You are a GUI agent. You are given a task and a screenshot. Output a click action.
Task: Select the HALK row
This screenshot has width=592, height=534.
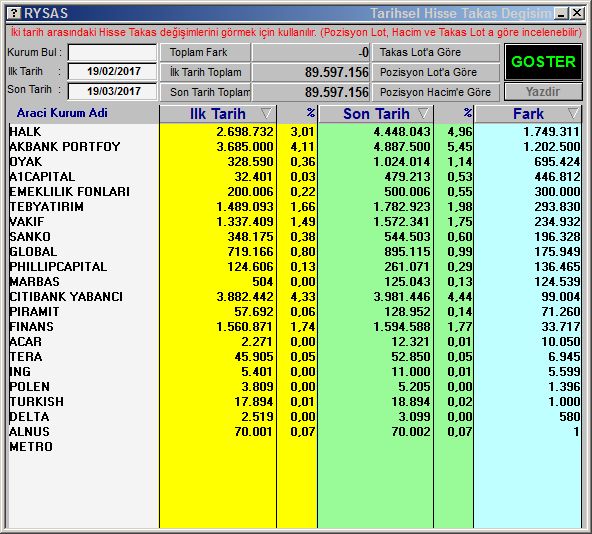click(x=294, y=132)
